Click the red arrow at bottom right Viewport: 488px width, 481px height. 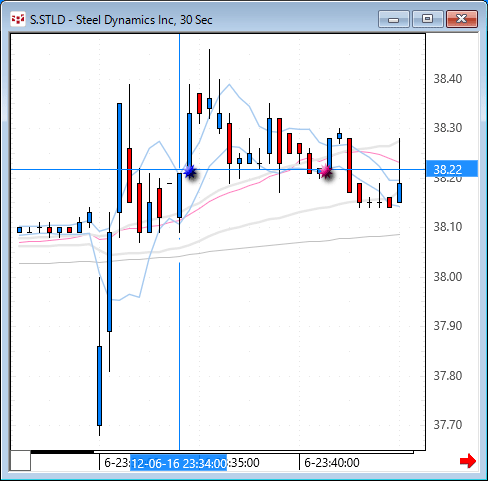[x=468, y=461]
